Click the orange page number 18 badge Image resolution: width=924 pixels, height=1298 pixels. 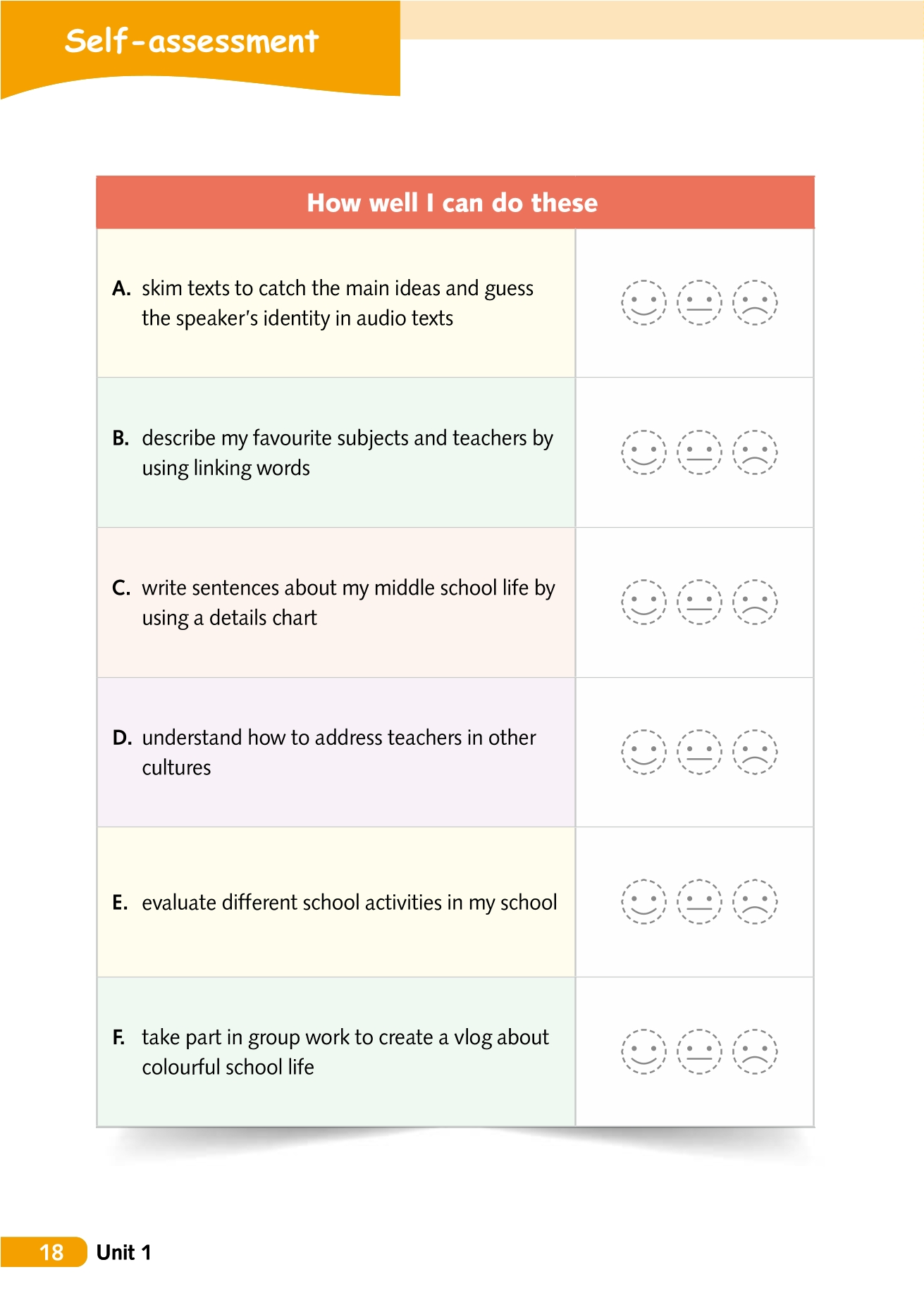coord(51,1252)
